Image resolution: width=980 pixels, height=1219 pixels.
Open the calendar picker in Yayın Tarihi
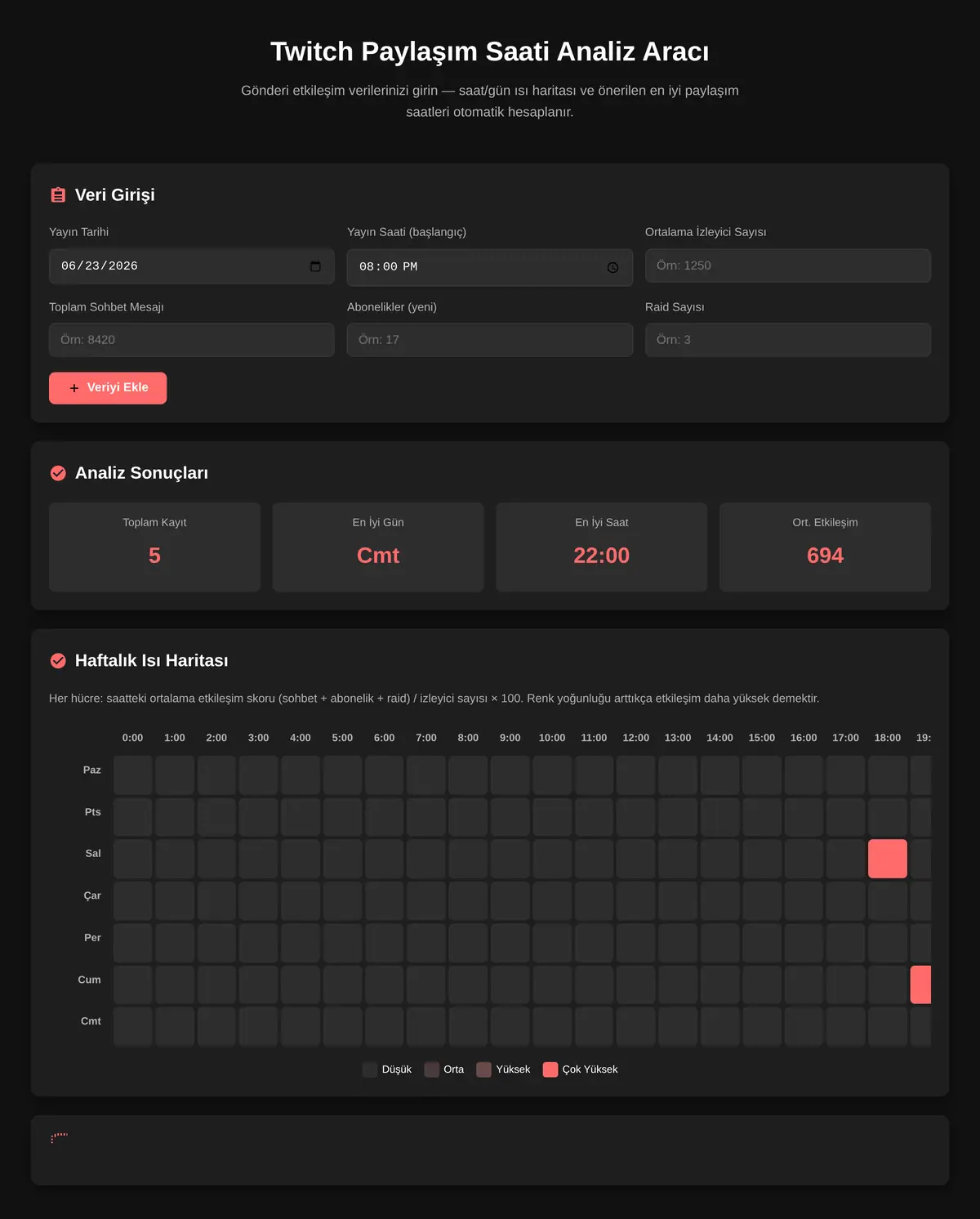[315, 266]
